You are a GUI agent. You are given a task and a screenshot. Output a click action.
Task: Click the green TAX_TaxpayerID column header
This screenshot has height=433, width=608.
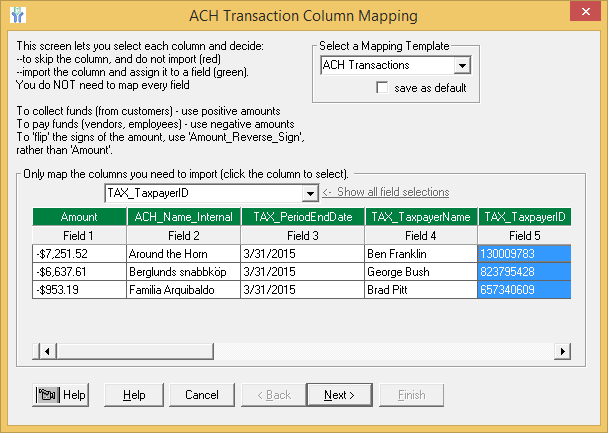coord(524,217)
